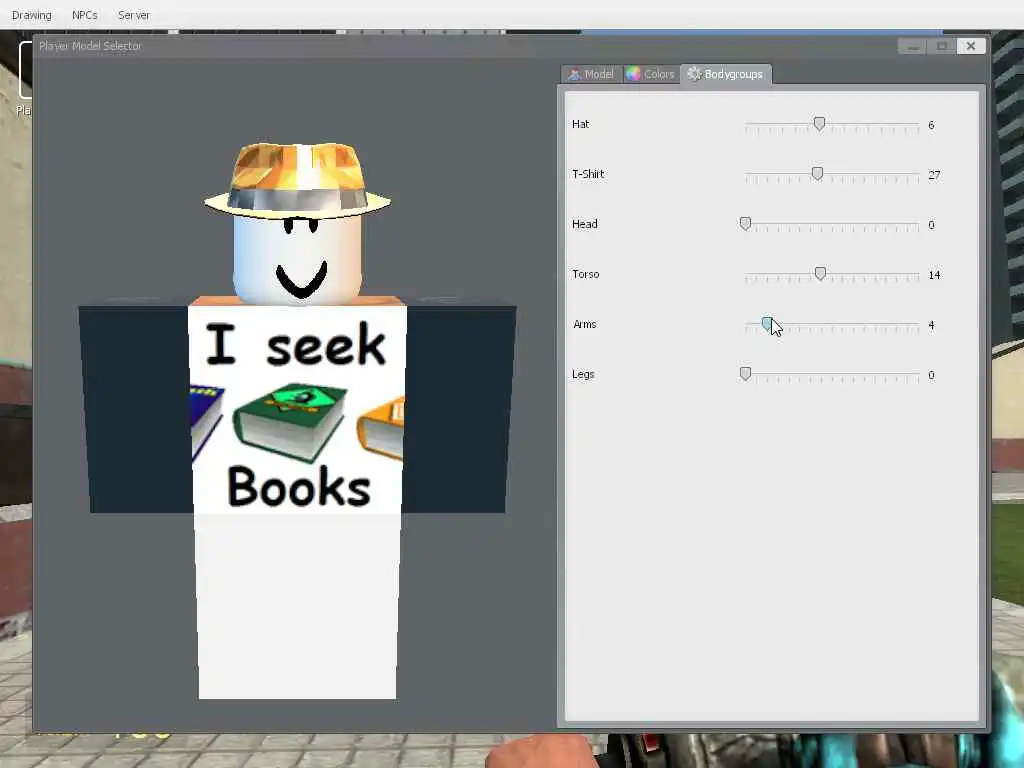Viewport: 1024px width, 768px height.
Task: Click the Head value 0
Action: coord(931,225)
